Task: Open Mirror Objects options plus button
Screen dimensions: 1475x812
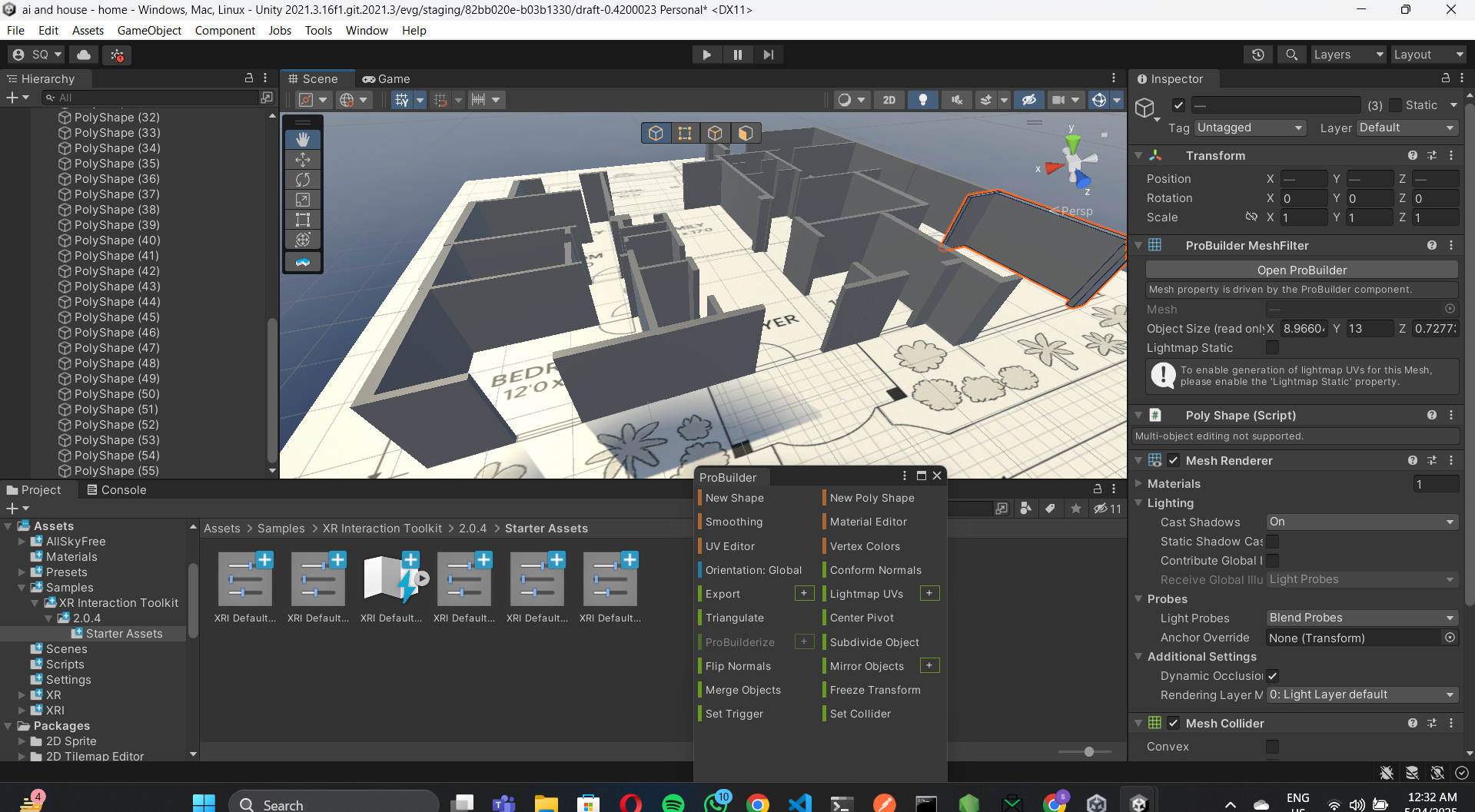Action: [929, 665]
